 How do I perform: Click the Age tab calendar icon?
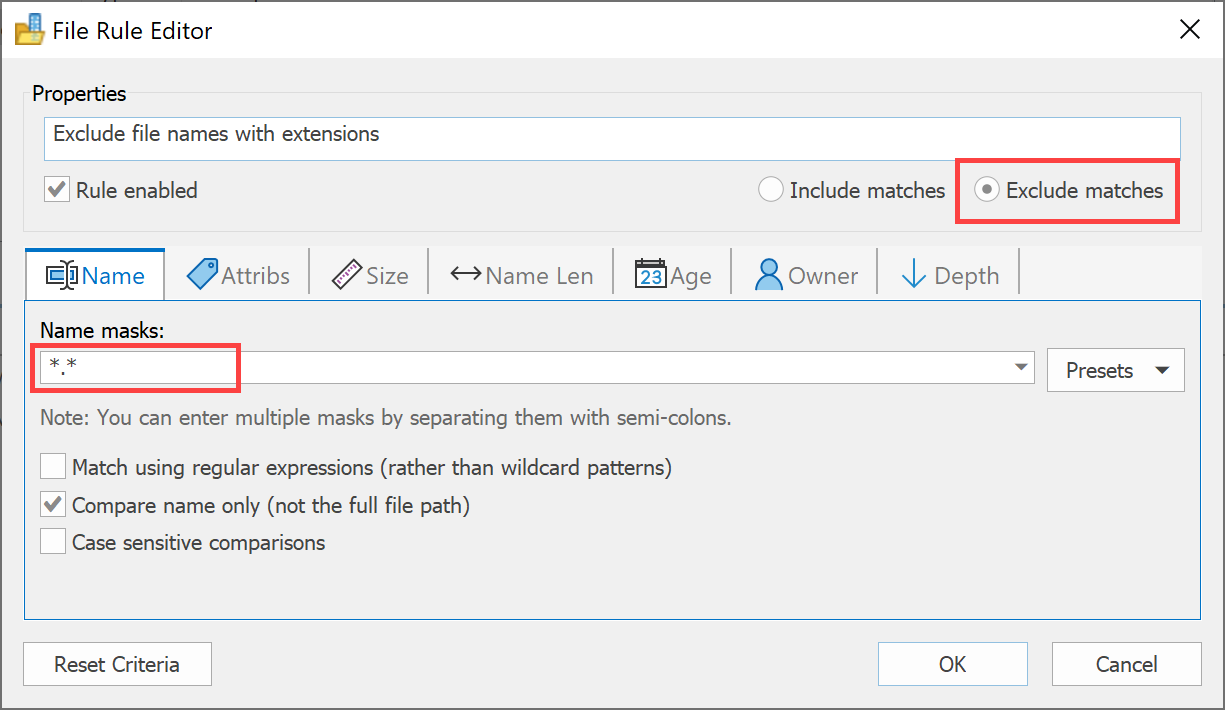point(650,275)
